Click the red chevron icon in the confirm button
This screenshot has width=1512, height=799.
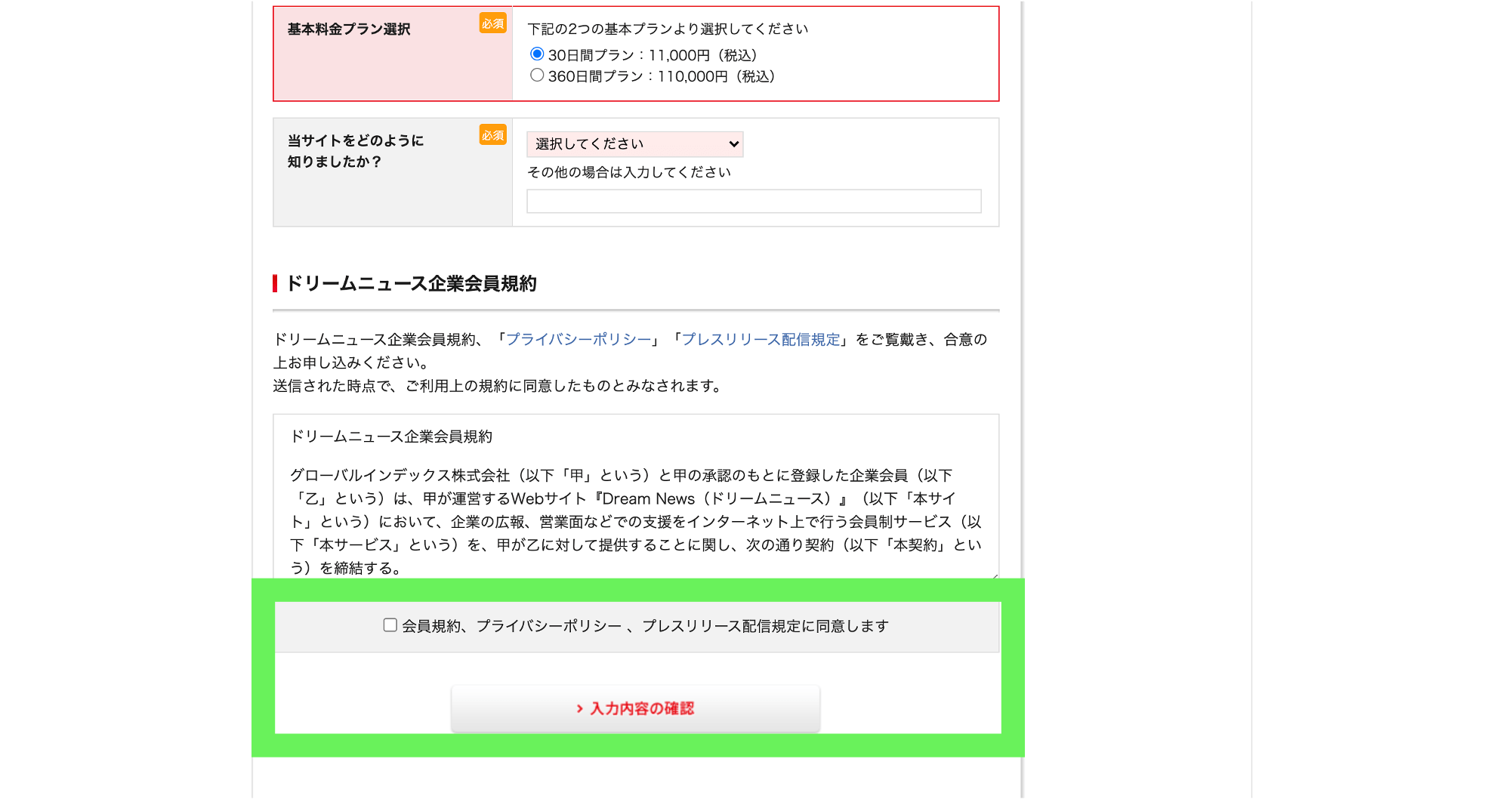tap(580, 708)
